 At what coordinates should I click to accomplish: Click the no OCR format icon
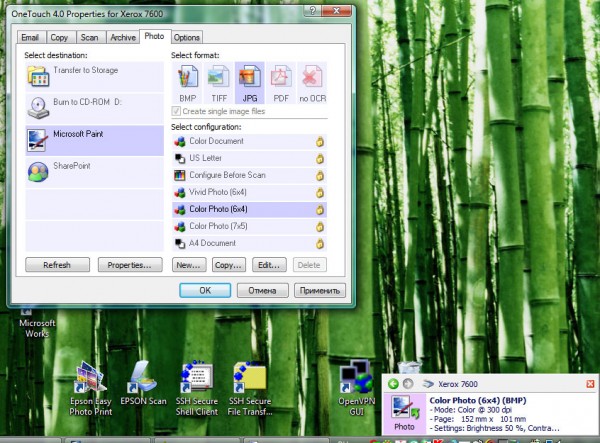click(312, 83)
